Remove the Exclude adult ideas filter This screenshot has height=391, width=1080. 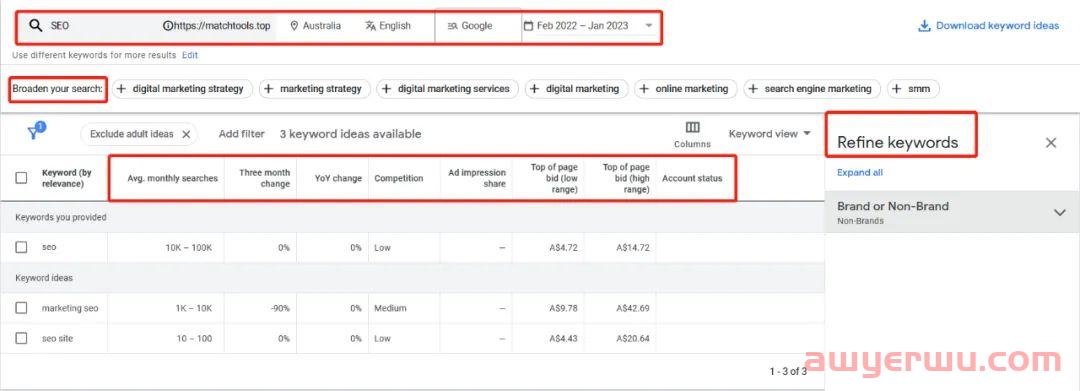click(186, 134)
